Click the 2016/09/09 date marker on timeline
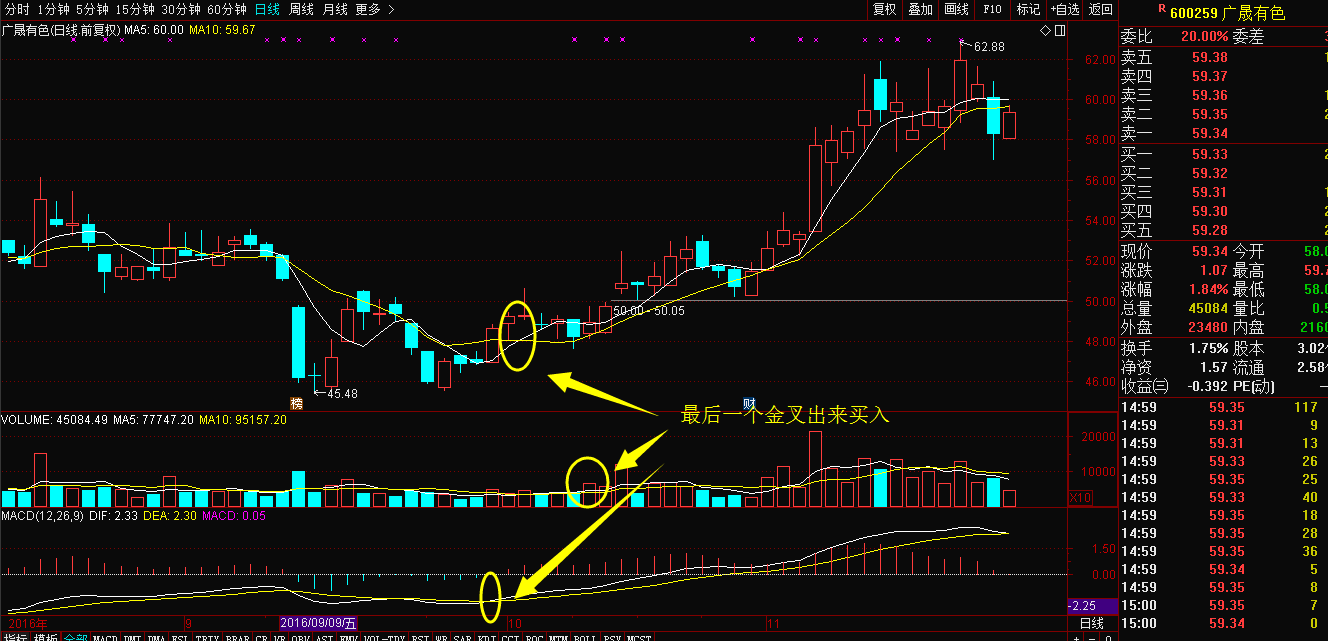1328x641 pixels. coord(318,622)
